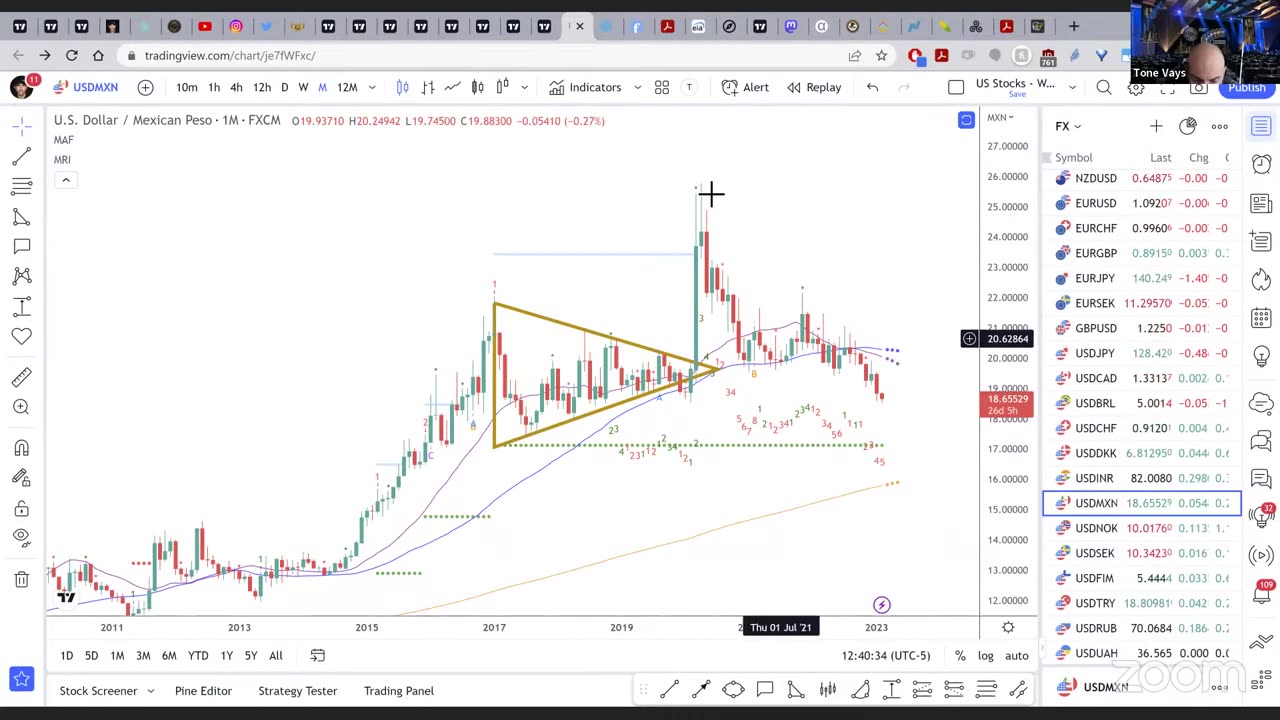The height and width of the screenshot is (720, 1280).
Task: Expand the FX watchlist name dropdown
Action: point(1068,126)
